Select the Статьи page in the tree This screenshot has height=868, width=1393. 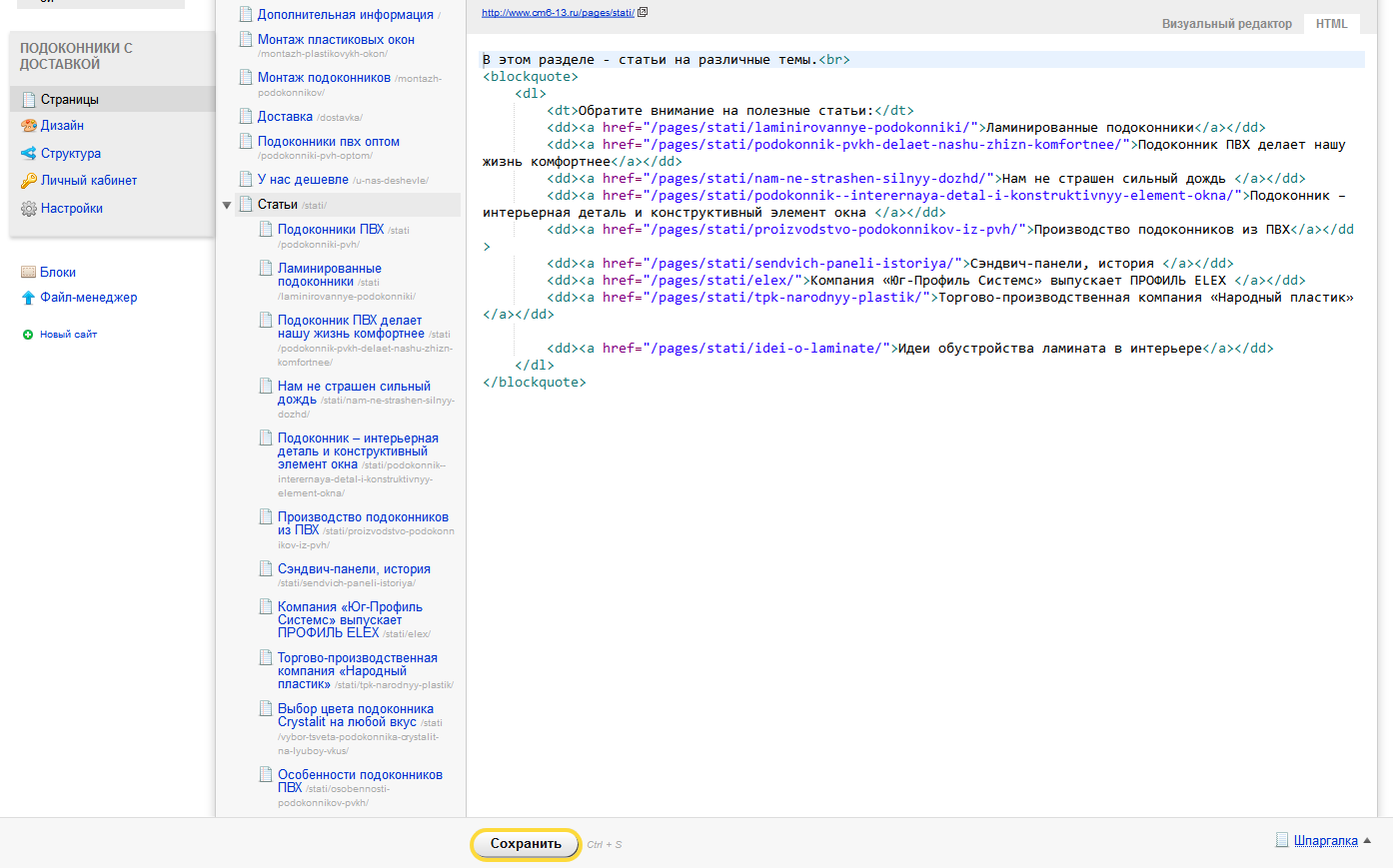(278, 205)
